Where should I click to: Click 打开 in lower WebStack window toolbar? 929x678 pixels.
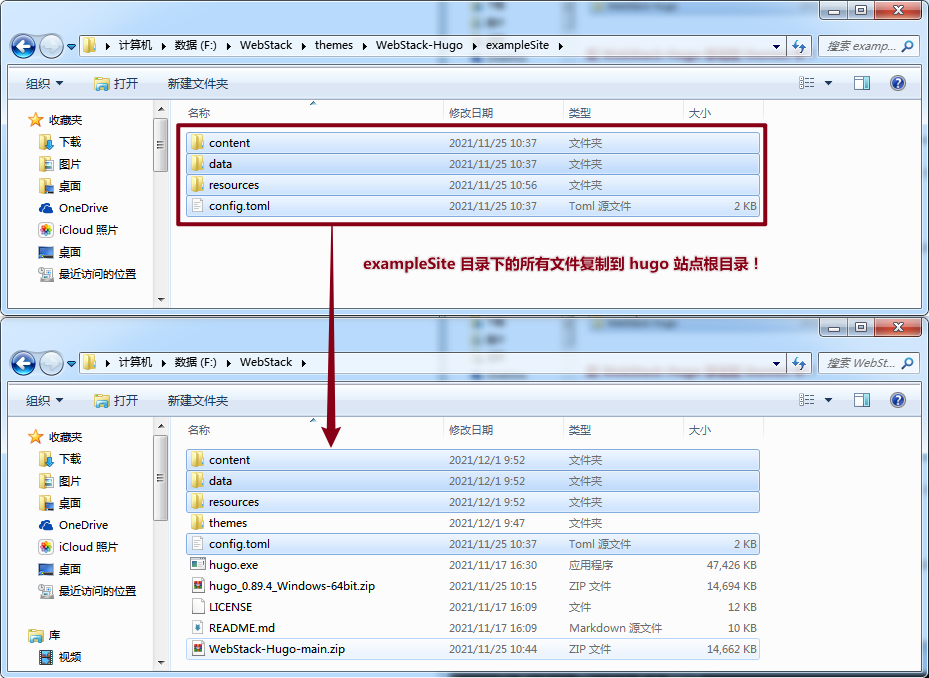click(116, 401)
